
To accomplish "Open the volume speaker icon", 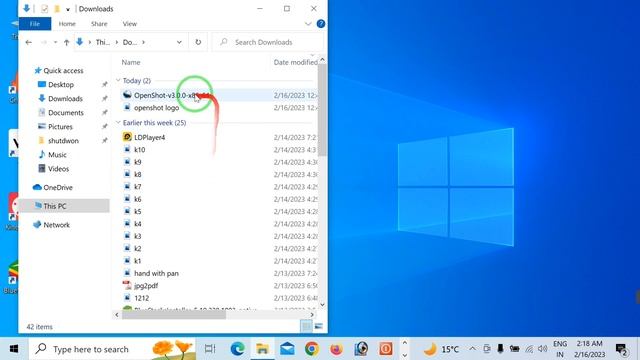I will (542, 349).
